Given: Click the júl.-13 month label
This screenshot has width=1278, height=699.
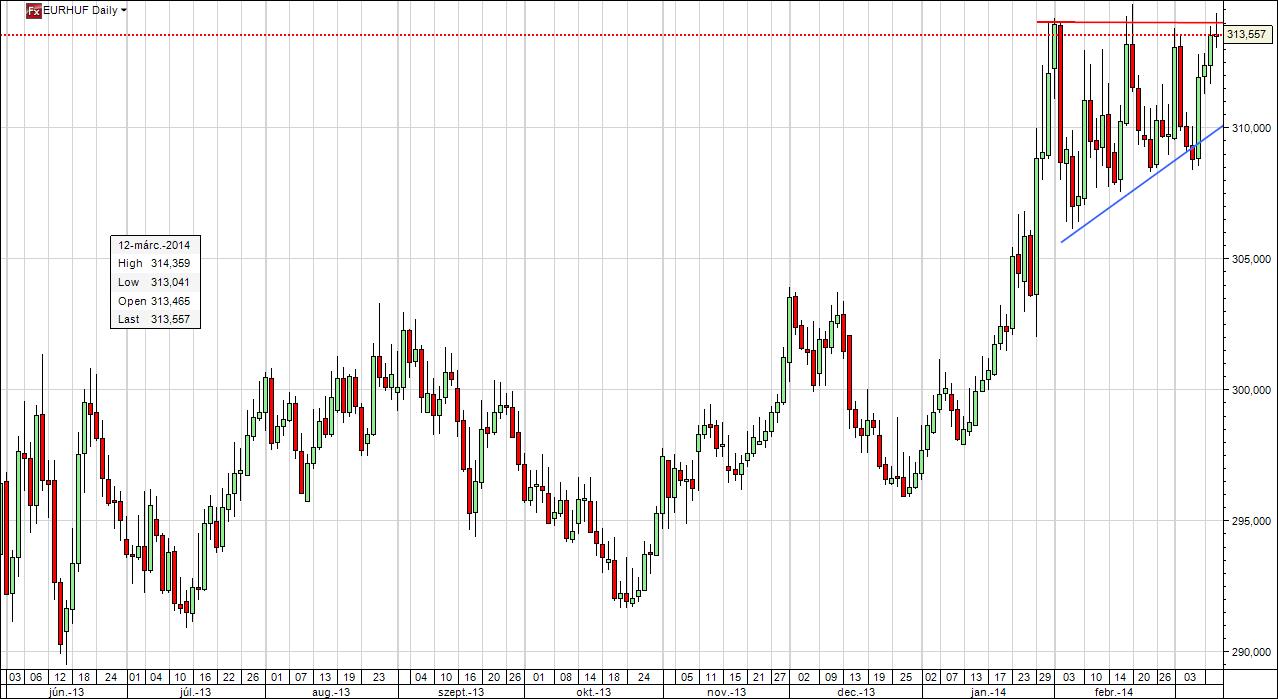Looking at the screenshot, I should point(196,692).
